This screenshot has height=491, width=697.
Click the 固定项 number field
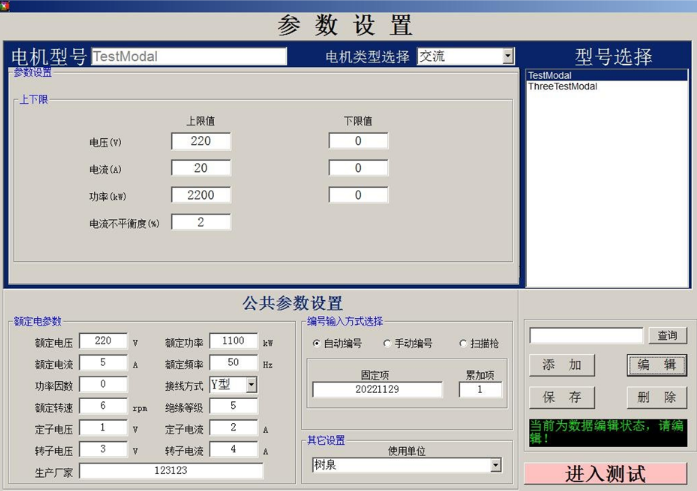tap(376, 390)
